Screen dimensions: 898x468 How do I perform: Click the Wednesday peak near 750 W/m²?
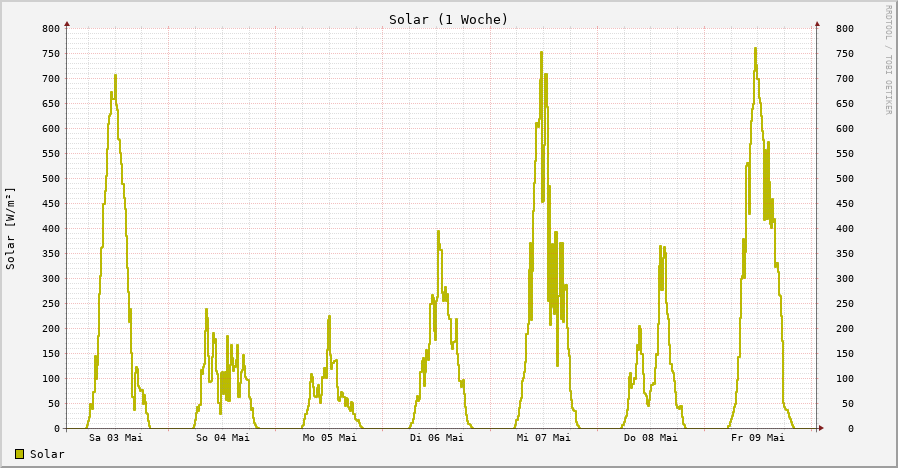coord(541,54)
